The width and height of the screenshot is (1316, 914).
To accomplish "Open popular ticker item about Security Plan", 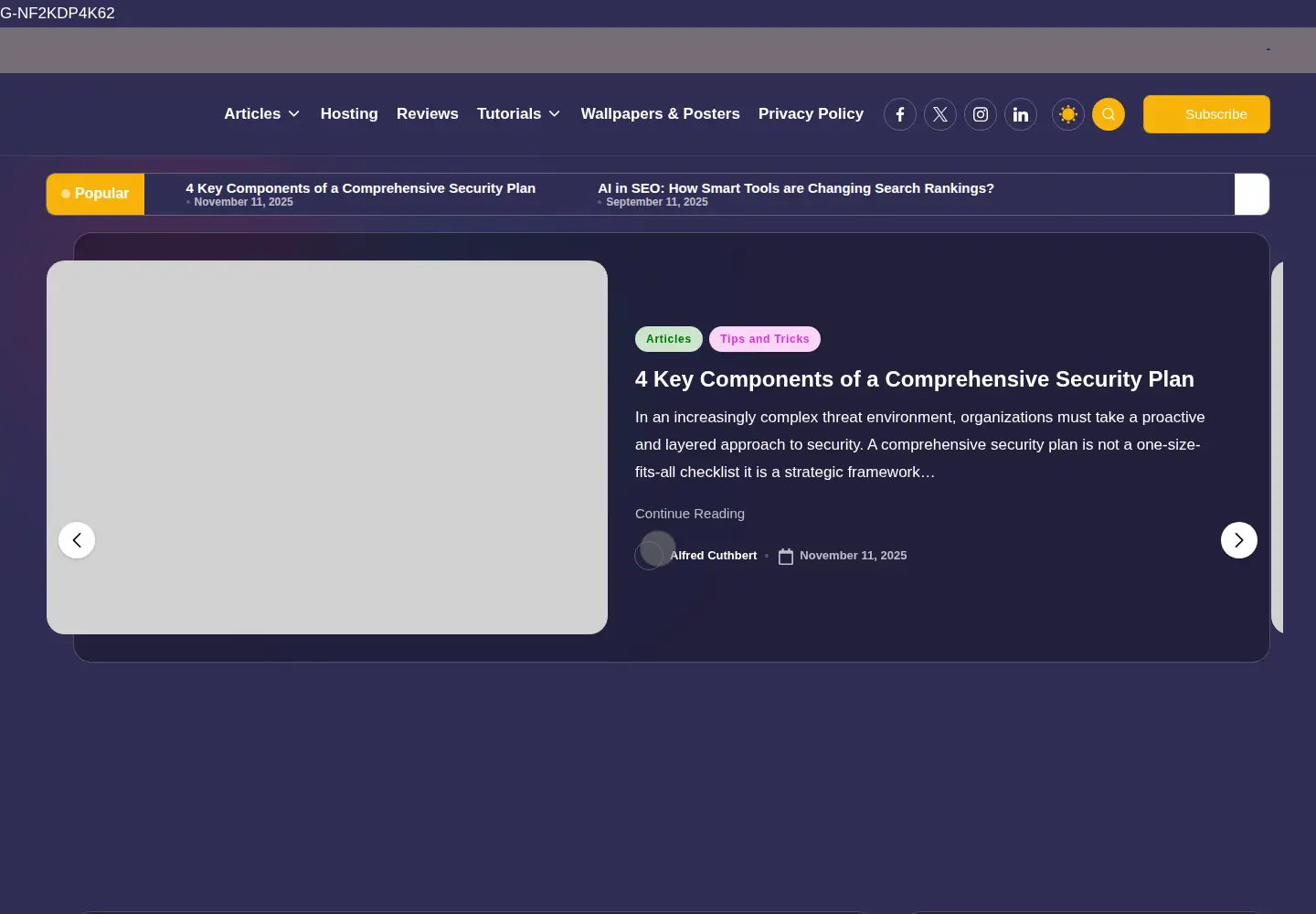I will [x=361, y=188].
